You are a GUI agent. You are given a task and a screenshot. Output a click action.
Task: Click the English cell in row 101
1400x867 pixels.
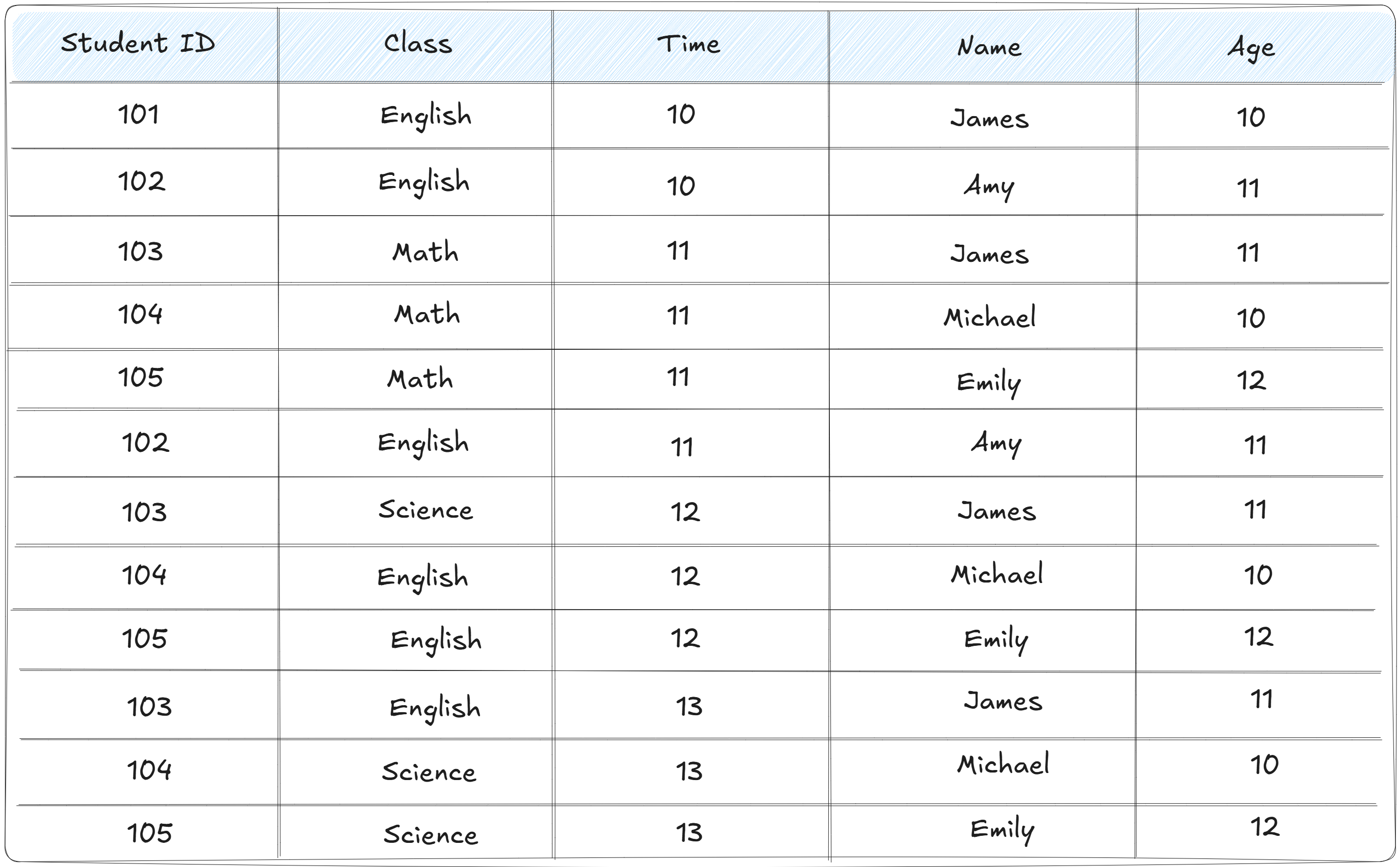(x=426, y=117)
